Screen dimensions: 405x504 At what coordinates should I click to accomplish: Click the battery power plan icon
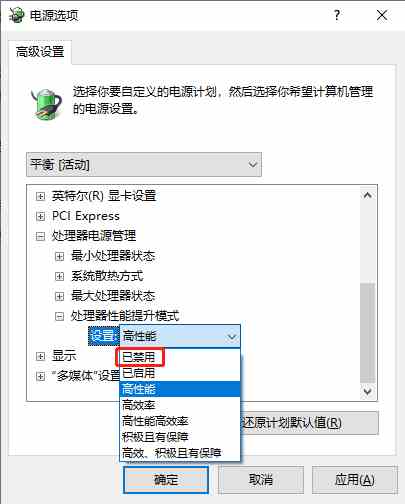coord(47,104)
